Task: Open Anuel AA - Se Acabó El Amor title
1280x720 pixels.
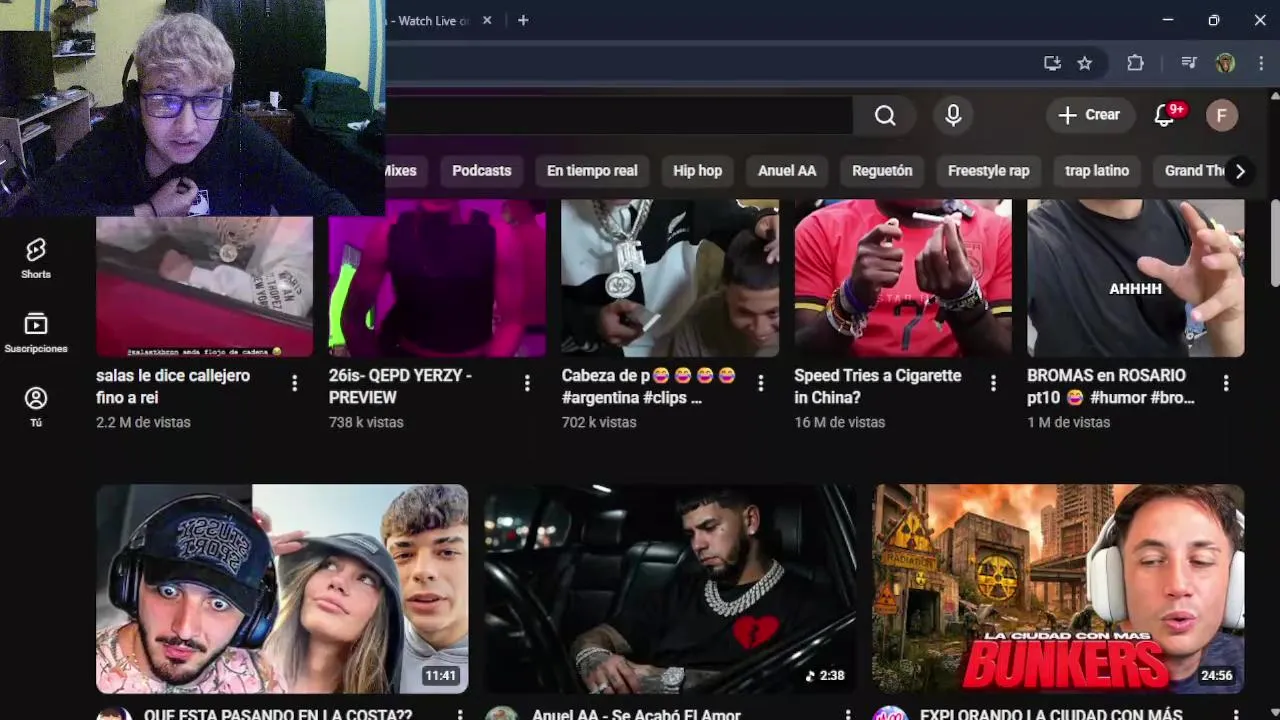Action: click(x=636, y=714)
